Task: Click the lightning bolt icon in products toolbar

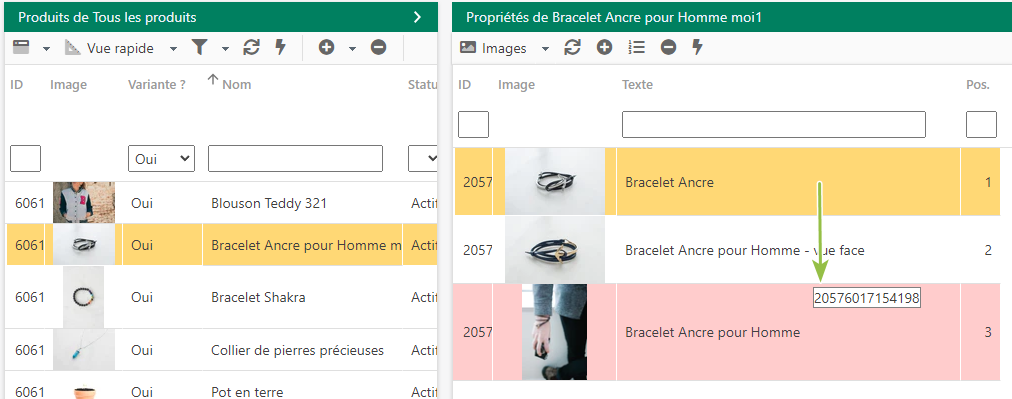Action: click(281, 47)
